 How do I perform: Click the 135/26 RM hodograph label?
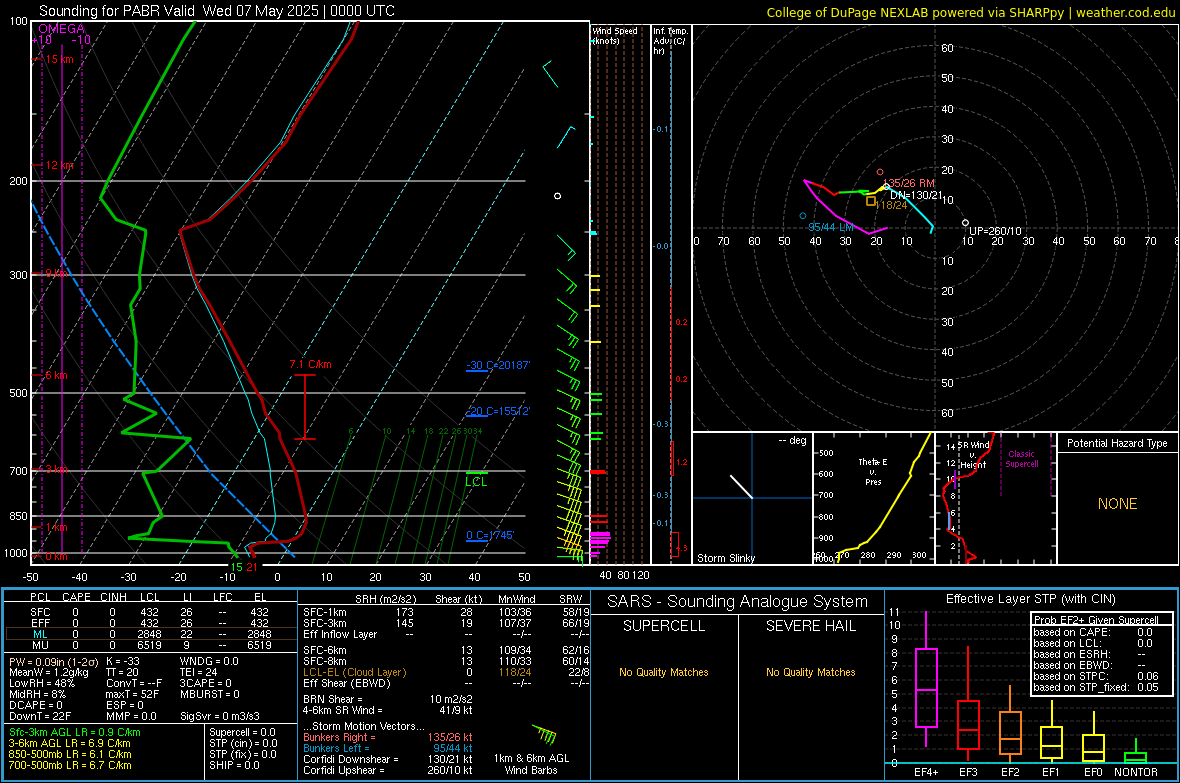[x=908, y=183]
